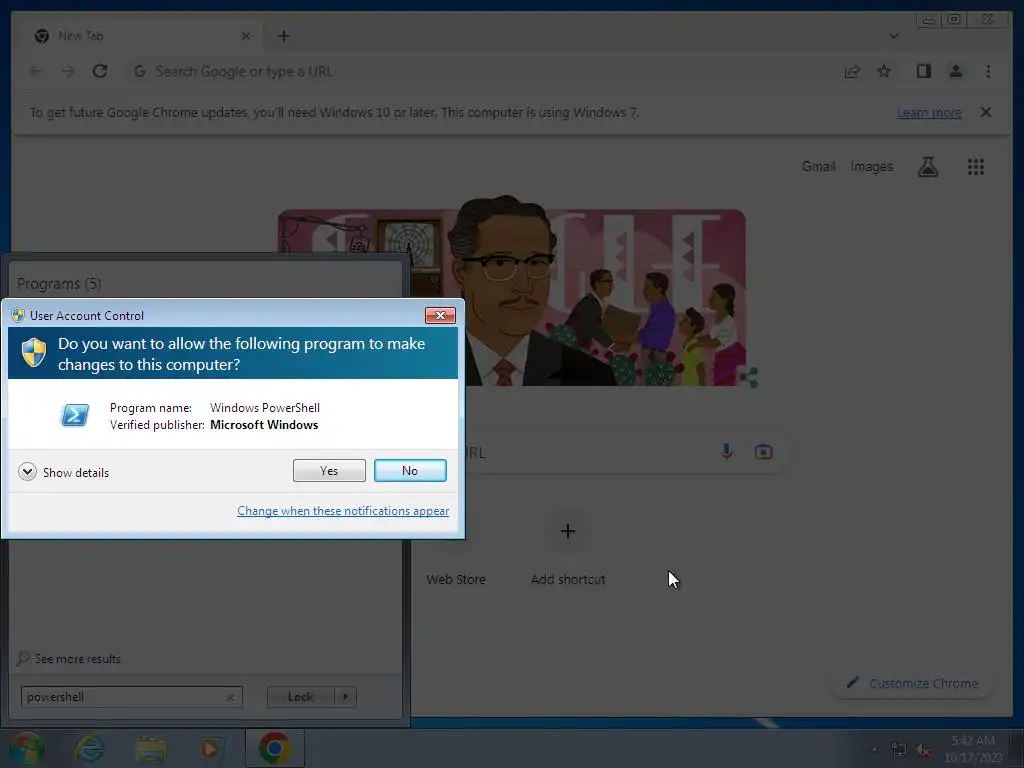
Task: Open Images link
Action: [x=871, y=167]
